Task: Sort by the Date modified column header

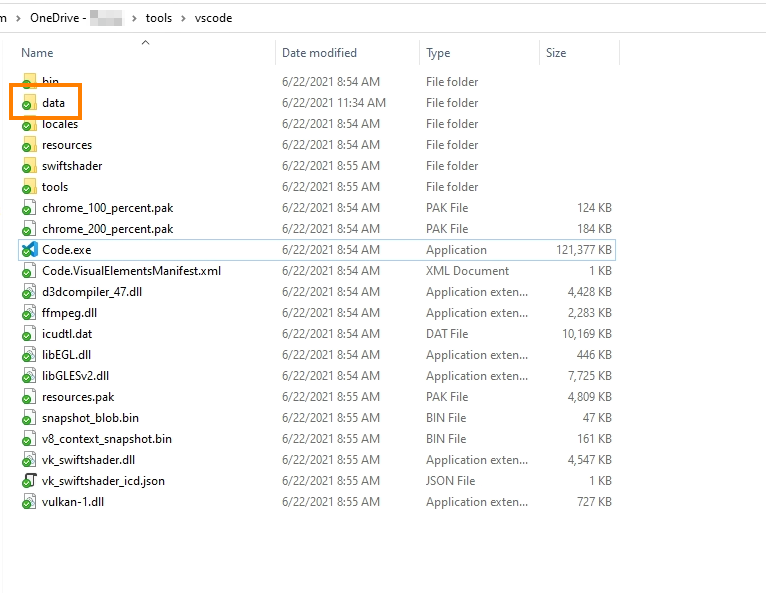Action: point(319,53)
